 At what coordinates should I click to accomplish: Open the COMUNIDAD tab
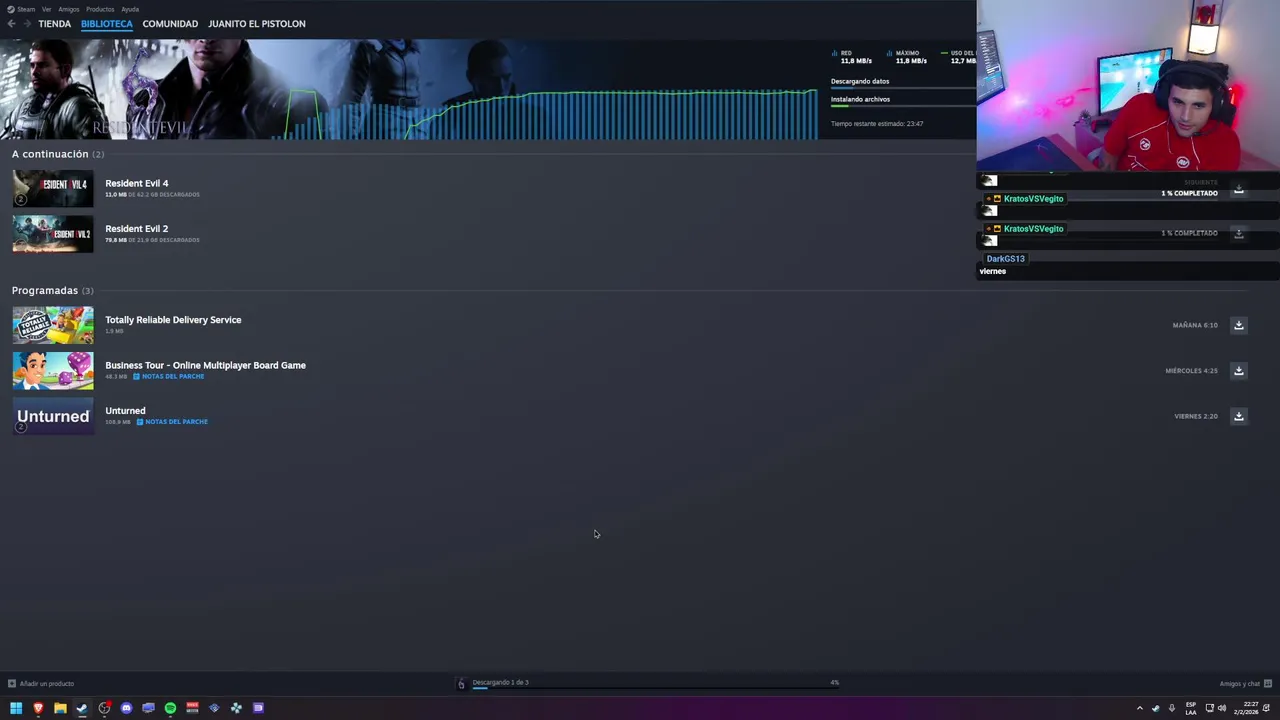[170, 24]
